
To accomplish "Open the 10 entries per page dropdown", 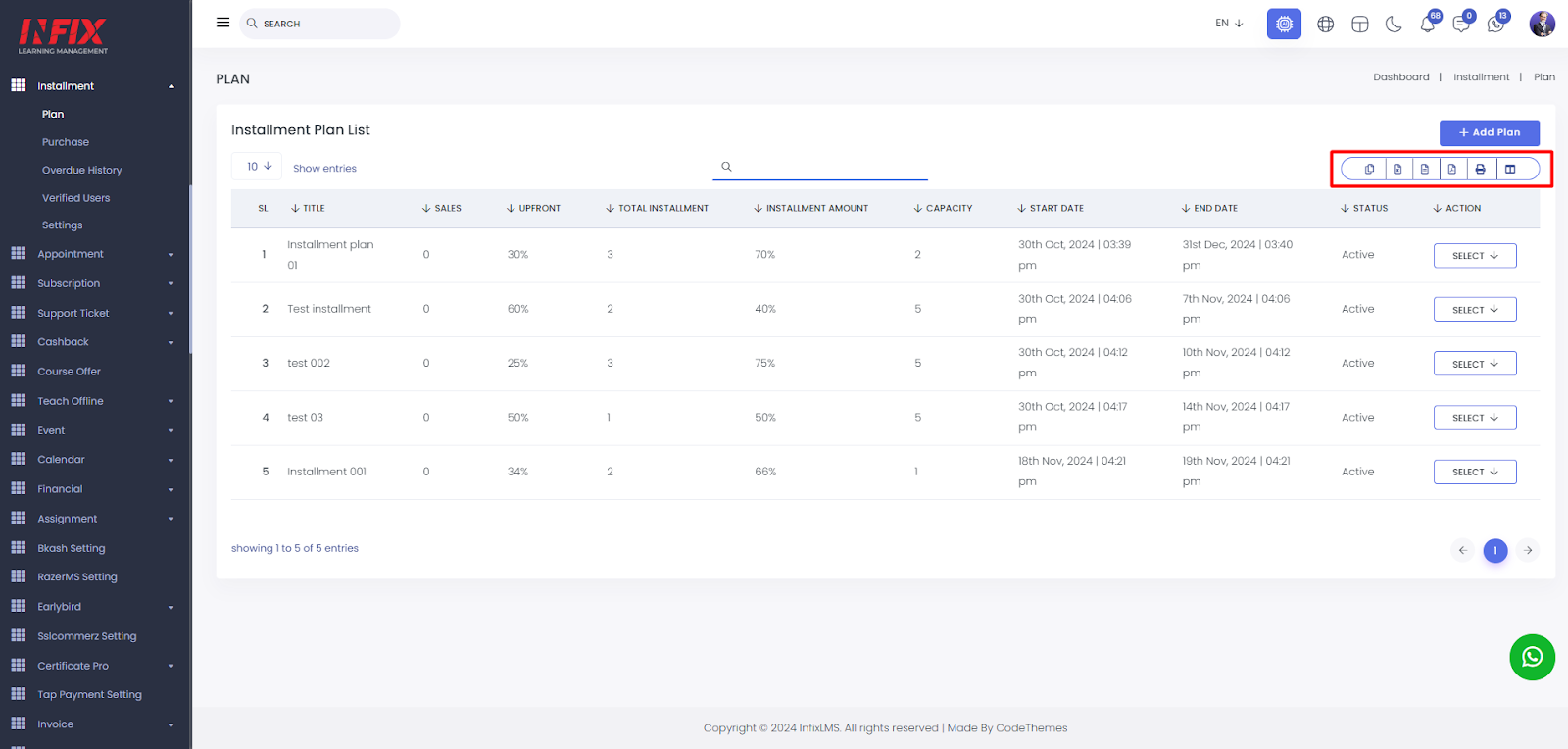I will pyautogui.click(x=257, y=167).
